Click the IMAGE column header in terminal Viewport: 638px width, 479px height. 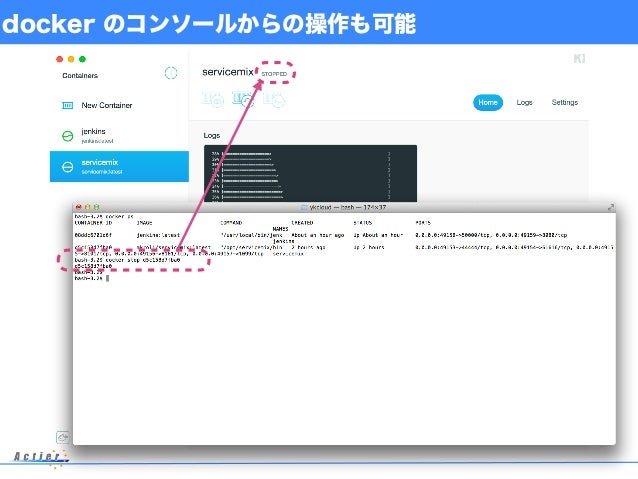click(x=144, y=223)
